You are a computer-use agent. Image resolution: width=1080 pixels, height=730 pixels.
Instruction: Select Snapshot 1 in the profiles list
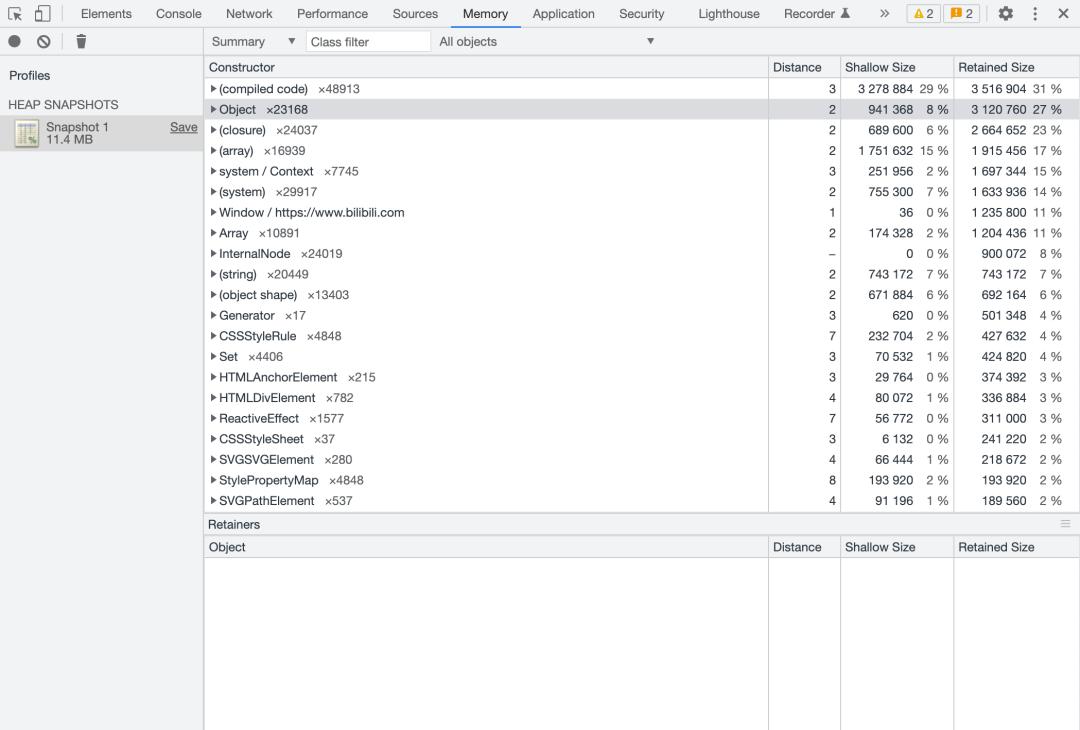(x=77, y=133)
